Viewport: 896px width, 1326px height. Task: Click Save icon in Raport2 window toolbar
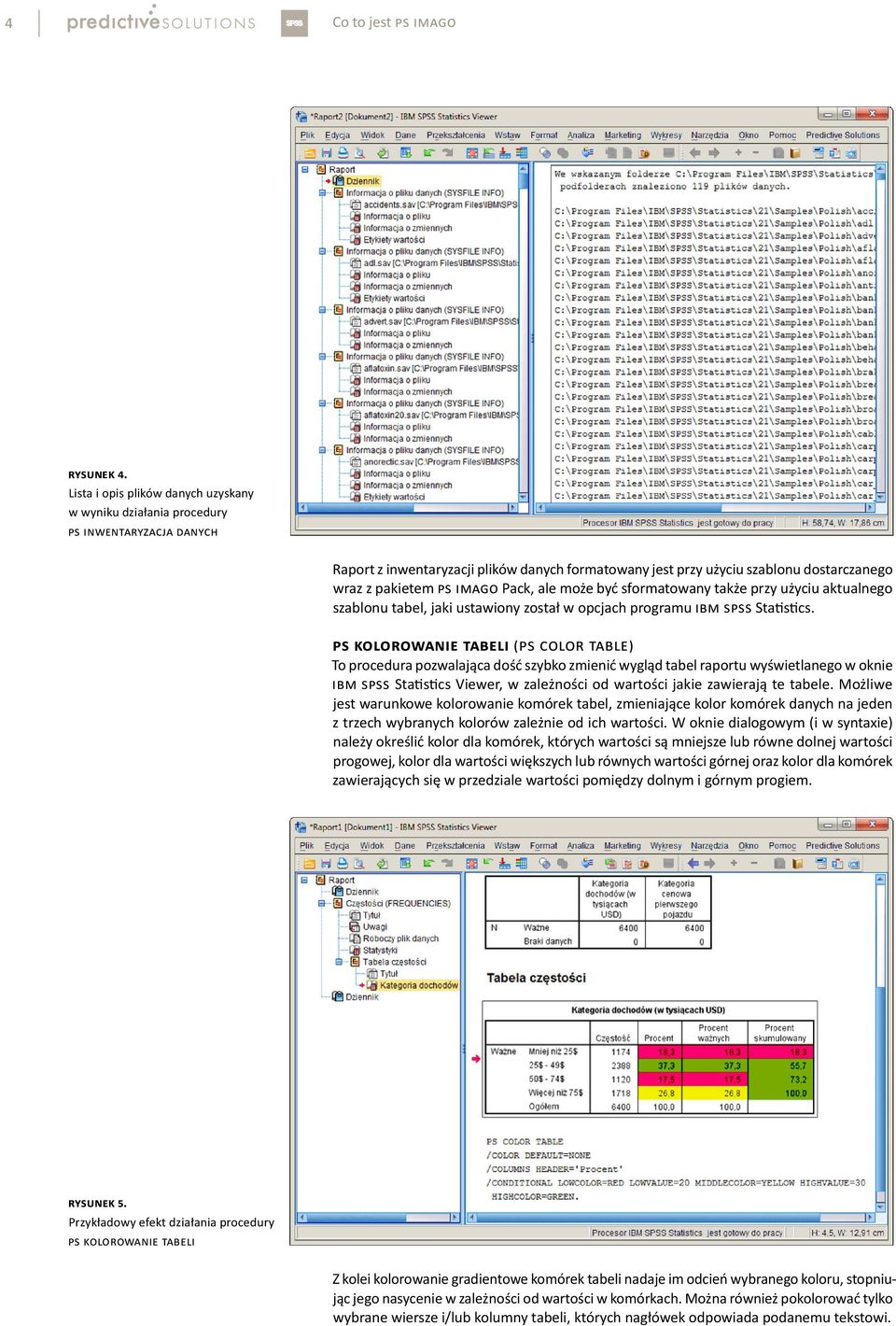point(326,152)
